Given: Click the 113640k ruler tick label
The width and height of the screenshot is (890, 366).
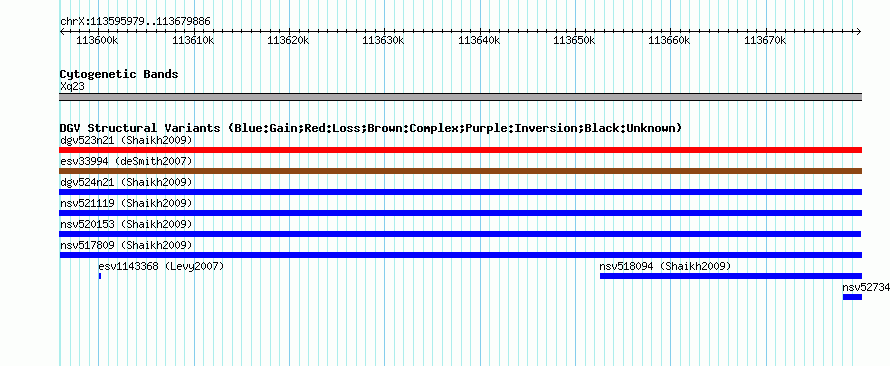Looking at the screenshot, I should [x=479, y=40].
